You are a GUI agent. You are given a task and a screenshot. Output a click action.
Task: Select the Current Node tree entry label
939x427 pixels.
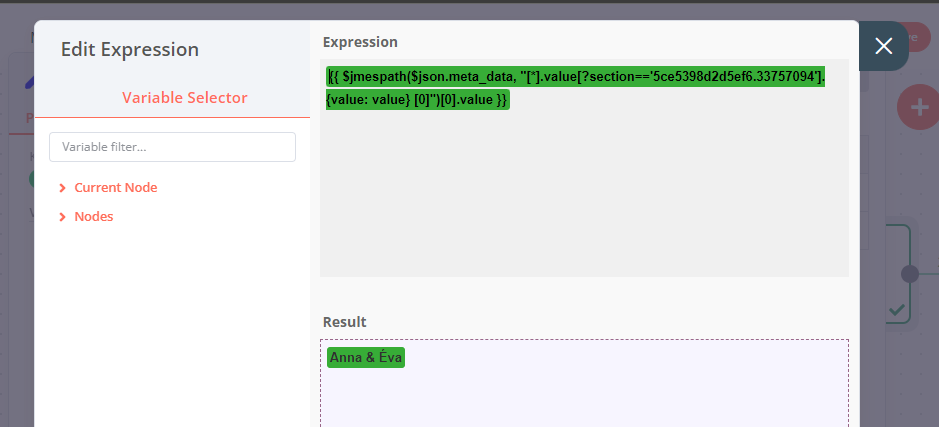pyautogui.click(x=115, y=188)
